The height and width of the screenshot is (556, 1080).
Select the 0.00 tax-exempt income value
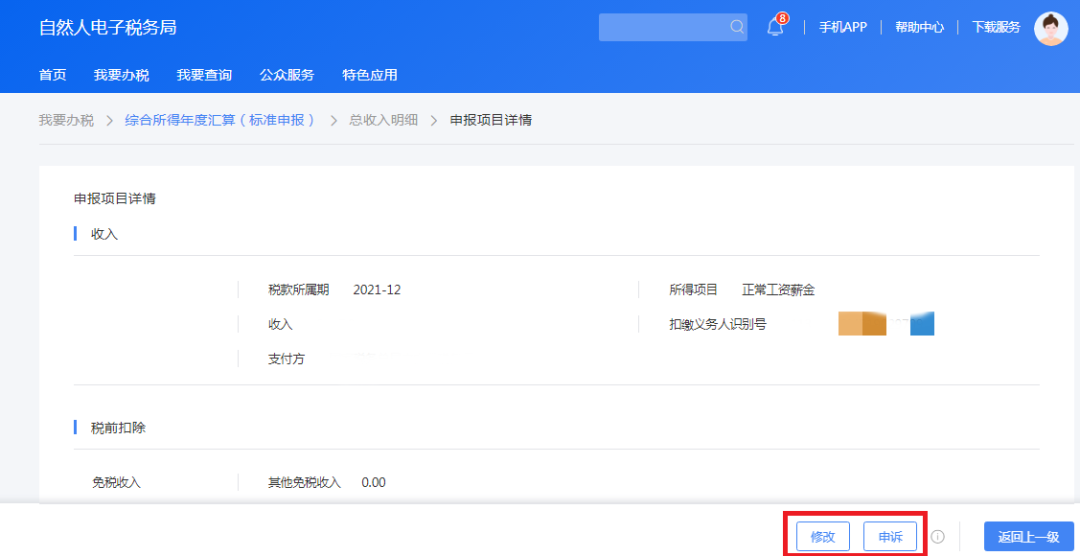(373, 482)
